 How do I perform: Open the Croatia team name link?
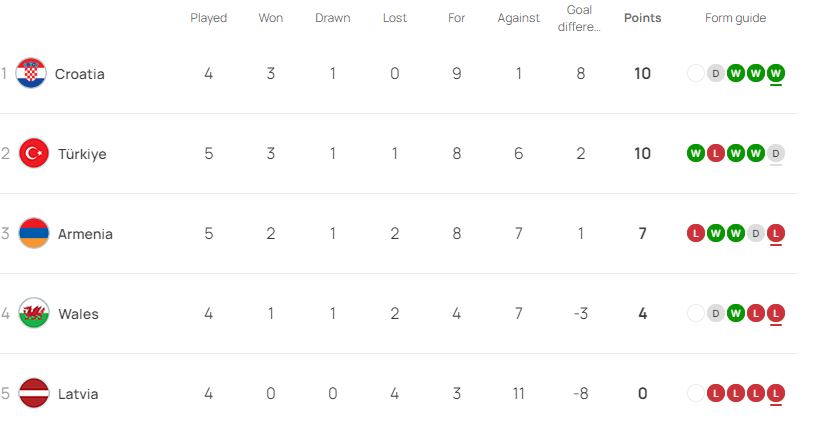(80, 74)
